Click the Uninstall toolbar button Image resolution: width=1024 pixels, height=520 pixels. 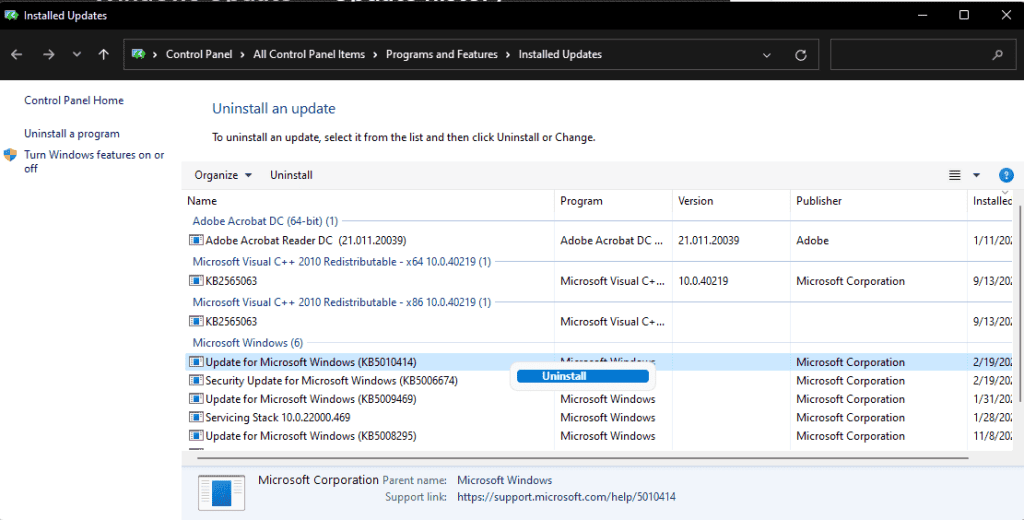click(291, 175)
